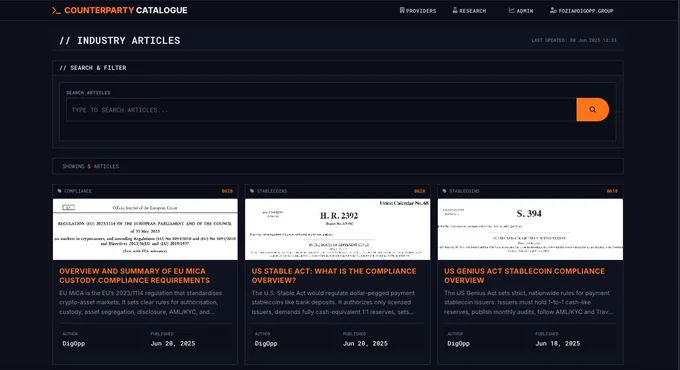
Task: Click the Research flask icon
Action: pyautogui.click(x=455, y=10)
